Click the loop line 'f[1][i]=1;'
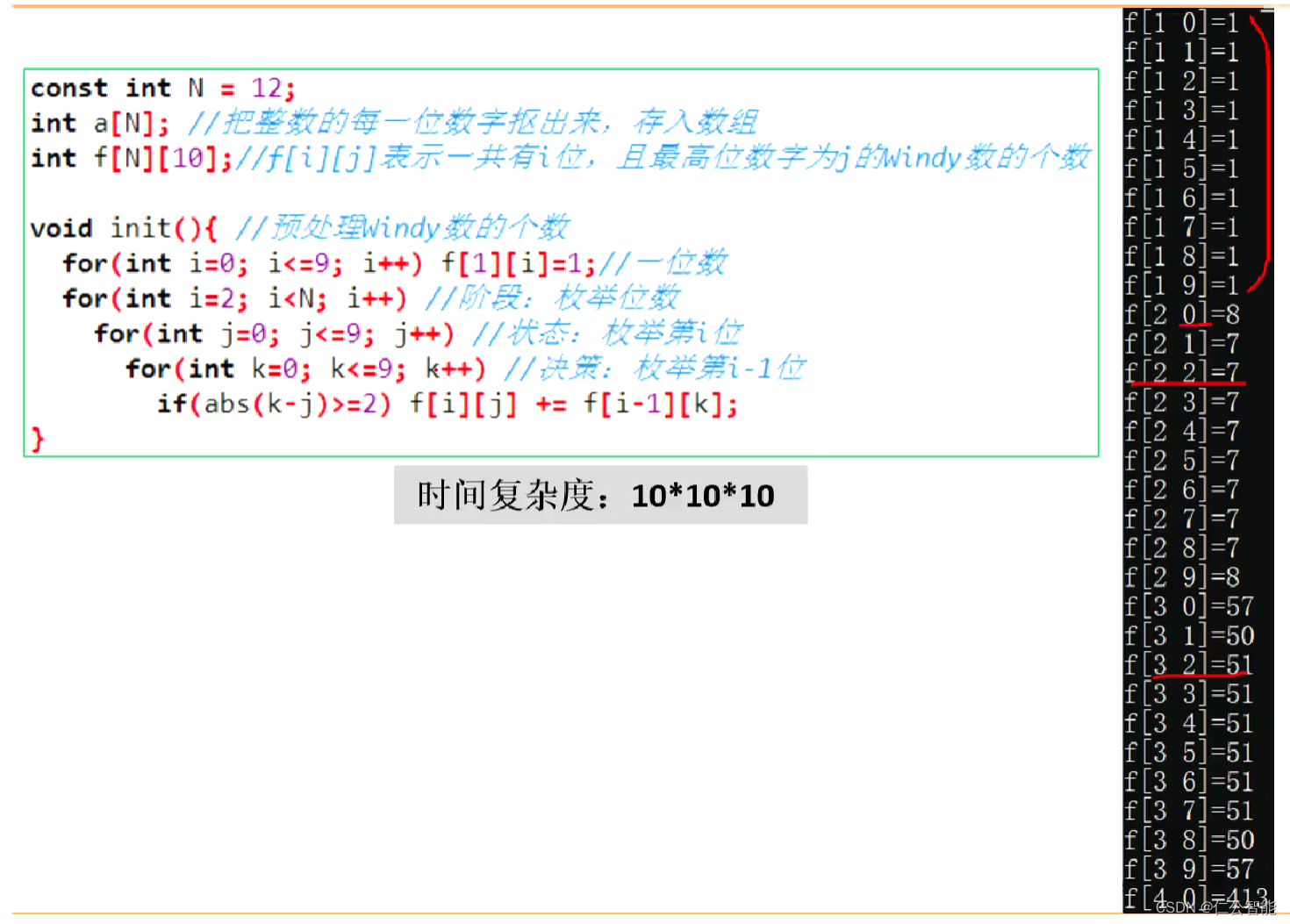The width and height of the screenshot is (1290, 924). coord(395,262)
